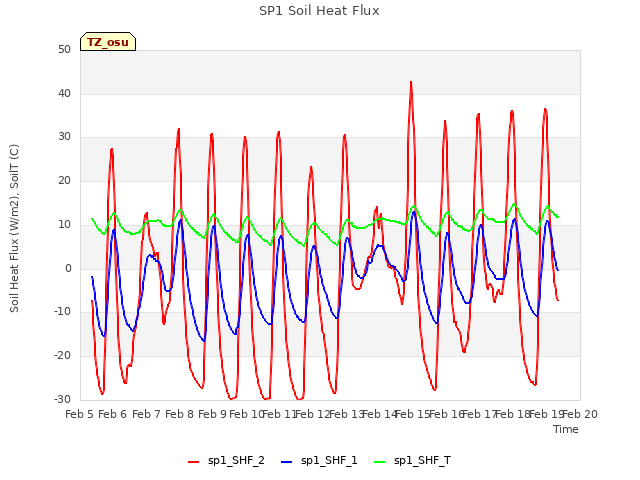The height and width of the screenshot is (480, 640).
Task: Click the Feb 5 x-axis tick label
Action: pyautogui.click(x=80, y=414)
